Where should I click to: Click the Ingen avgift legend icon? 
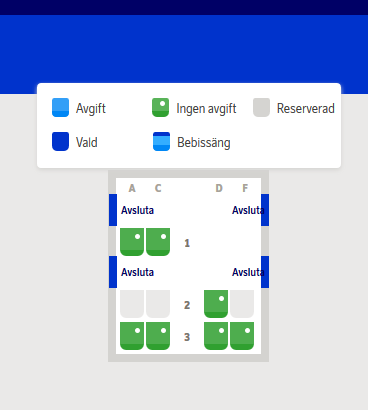pos(160,107)
